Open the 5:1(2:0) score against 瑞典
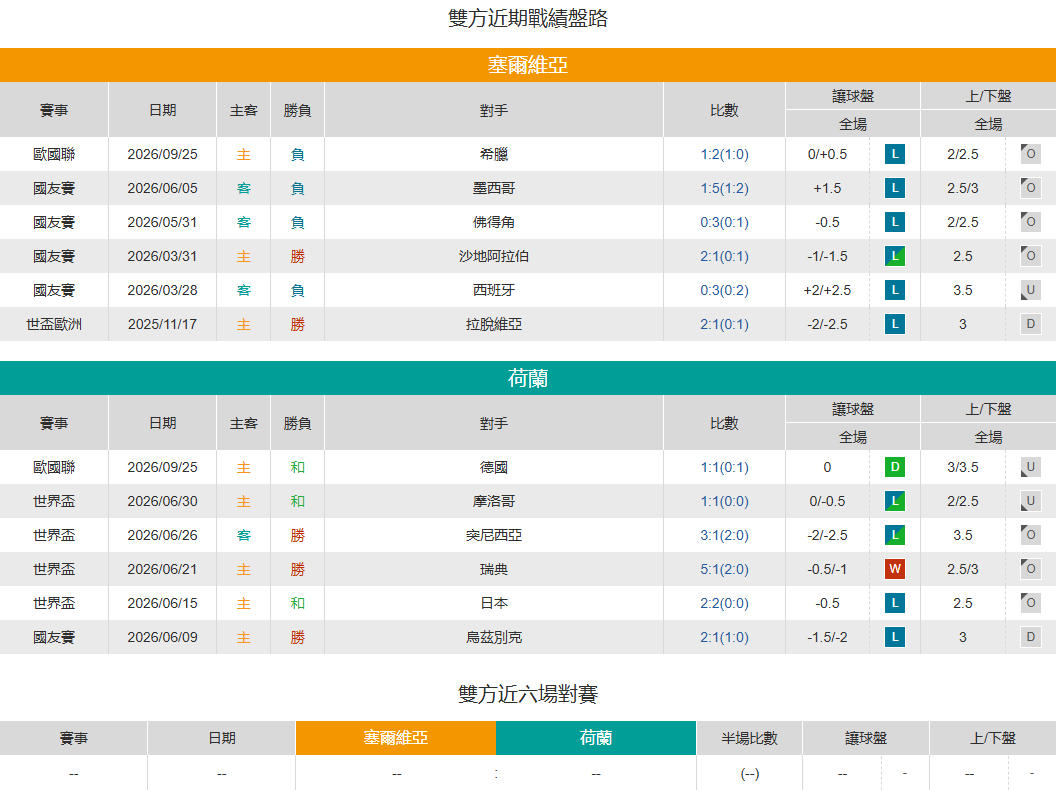This screenshot has width=1056, height=790. click(724, 569)
